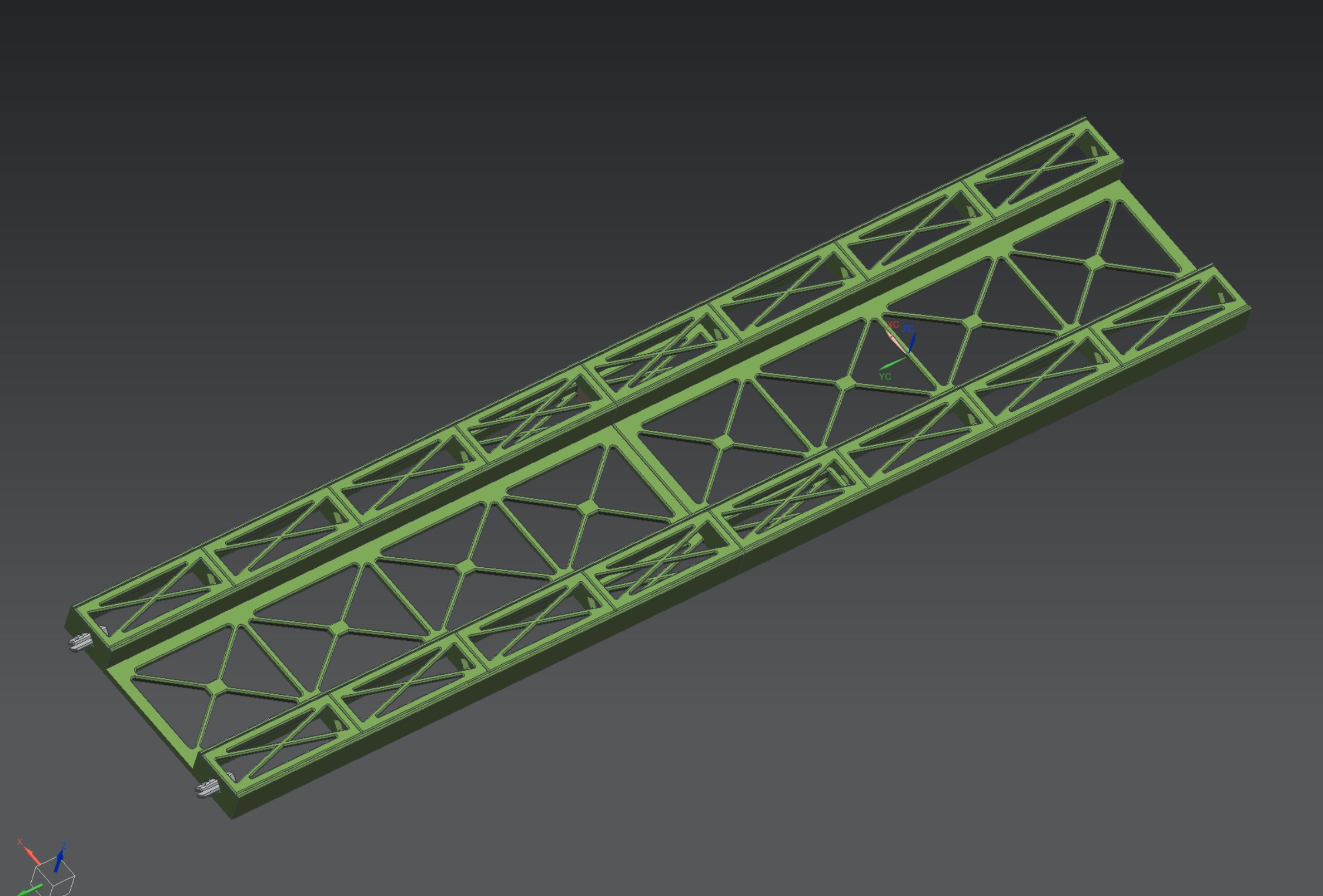Click the green YC axis label
The width and height of the screenshot is (1323, 896).
(885, 377)
